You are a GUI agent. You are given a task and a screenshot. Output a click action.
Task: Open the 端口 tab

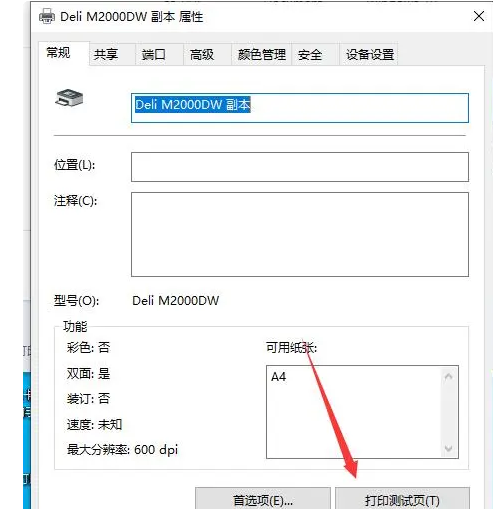pos(159,54)
